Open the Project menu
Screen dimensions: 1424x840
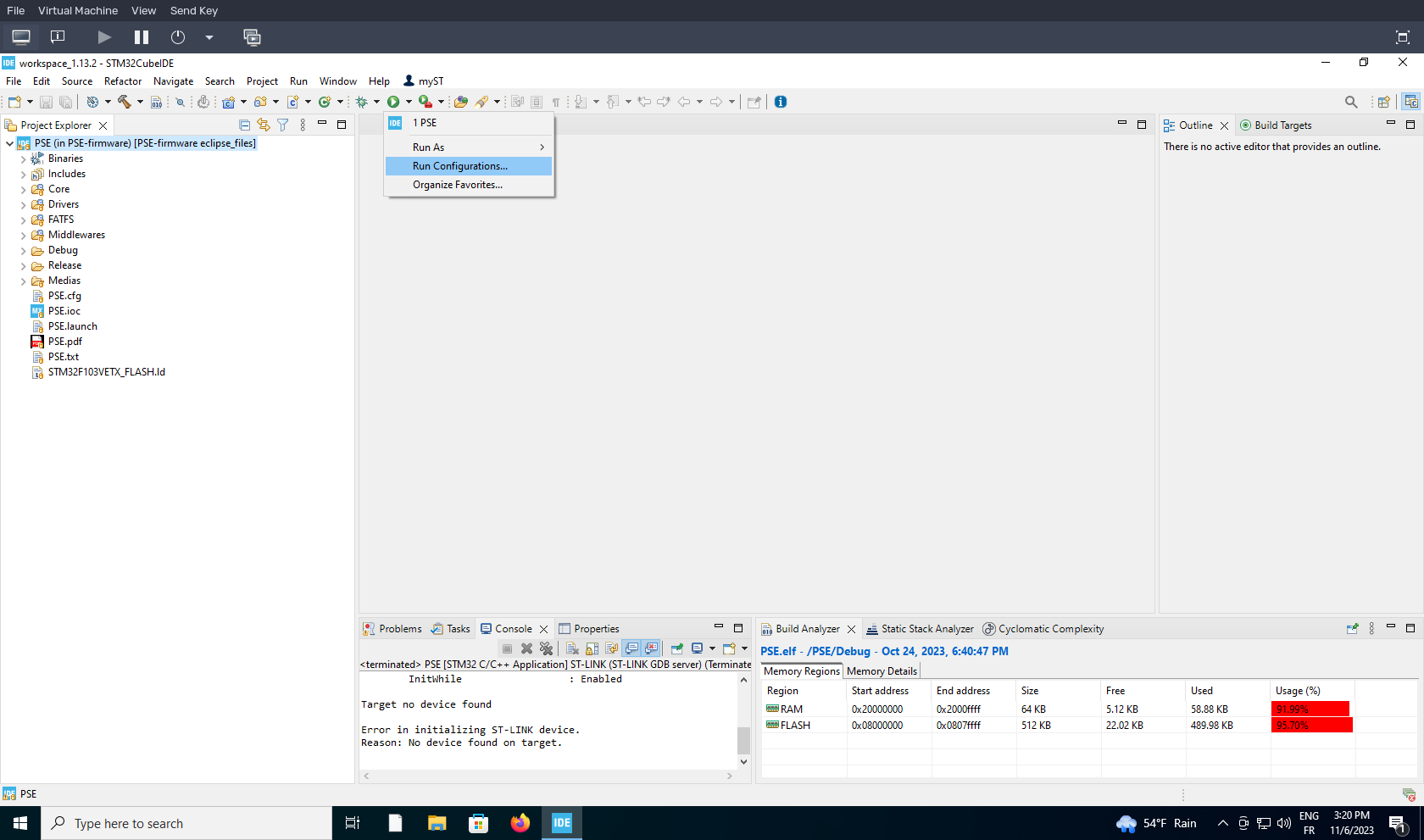[262, 81]
